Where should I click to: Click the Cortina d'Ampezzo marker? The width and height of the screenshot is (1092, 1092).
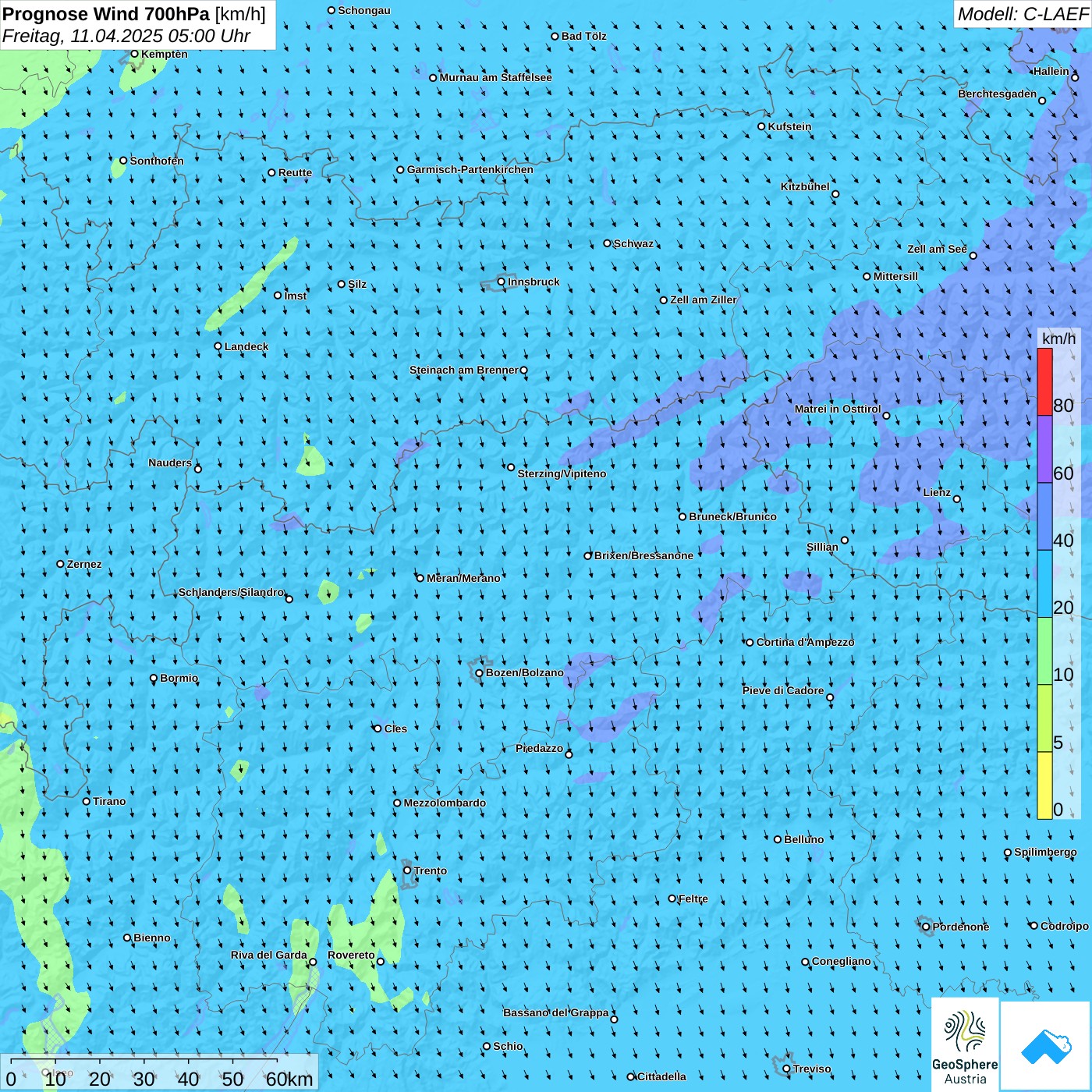(750, 642)
